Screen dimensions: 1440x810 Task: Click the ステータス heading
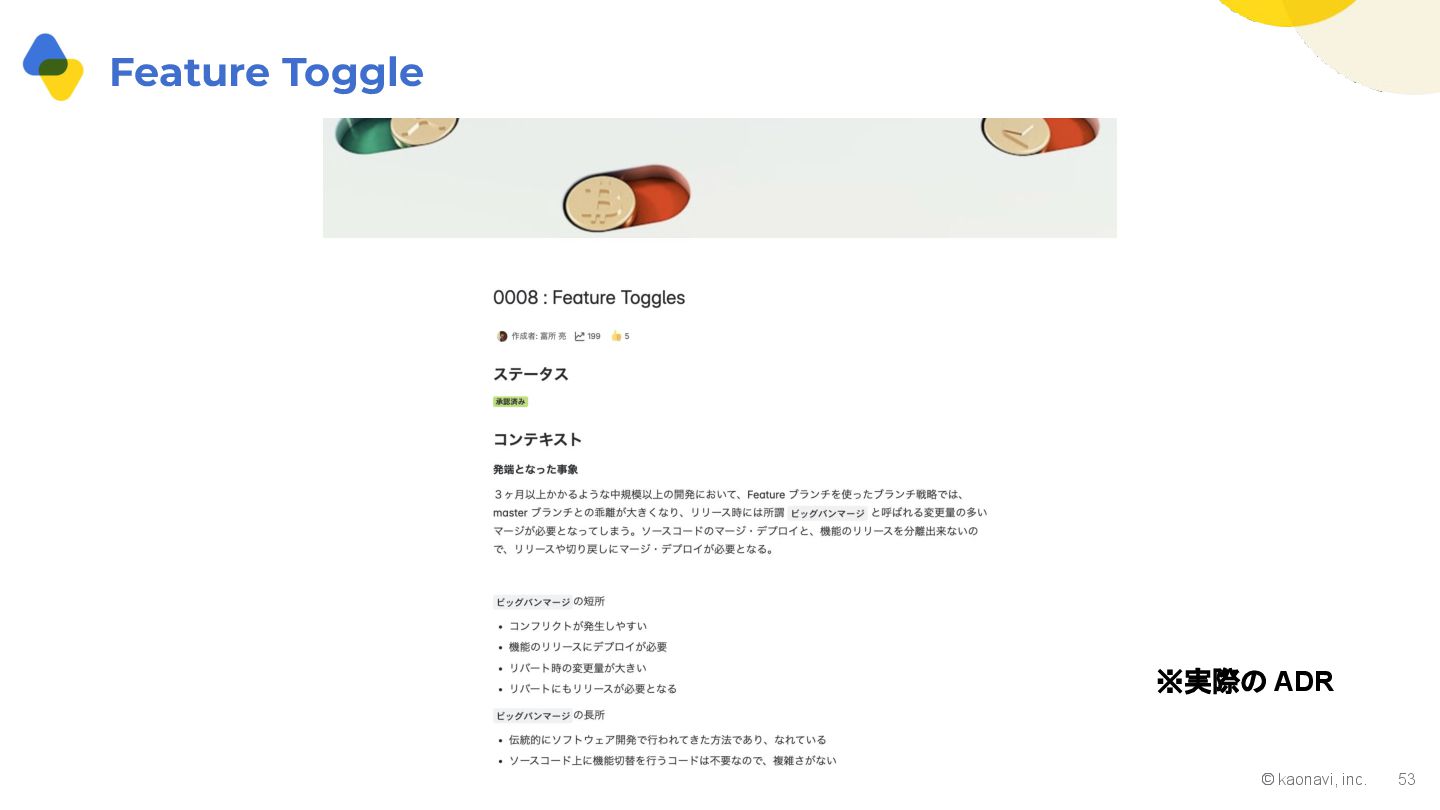[x=531, y=374]
